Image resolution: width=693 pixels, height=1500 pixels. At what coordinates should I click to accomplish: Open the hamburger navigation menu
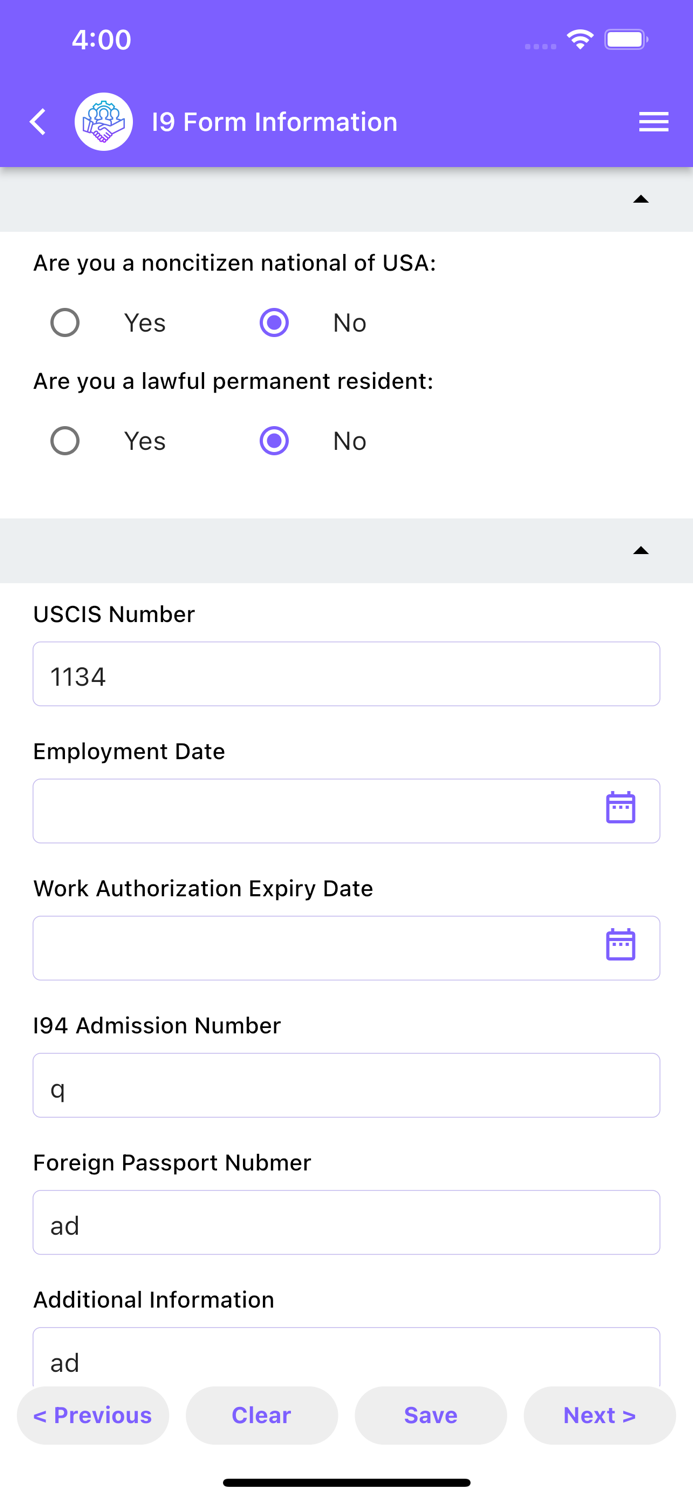(x=654, y=121)
